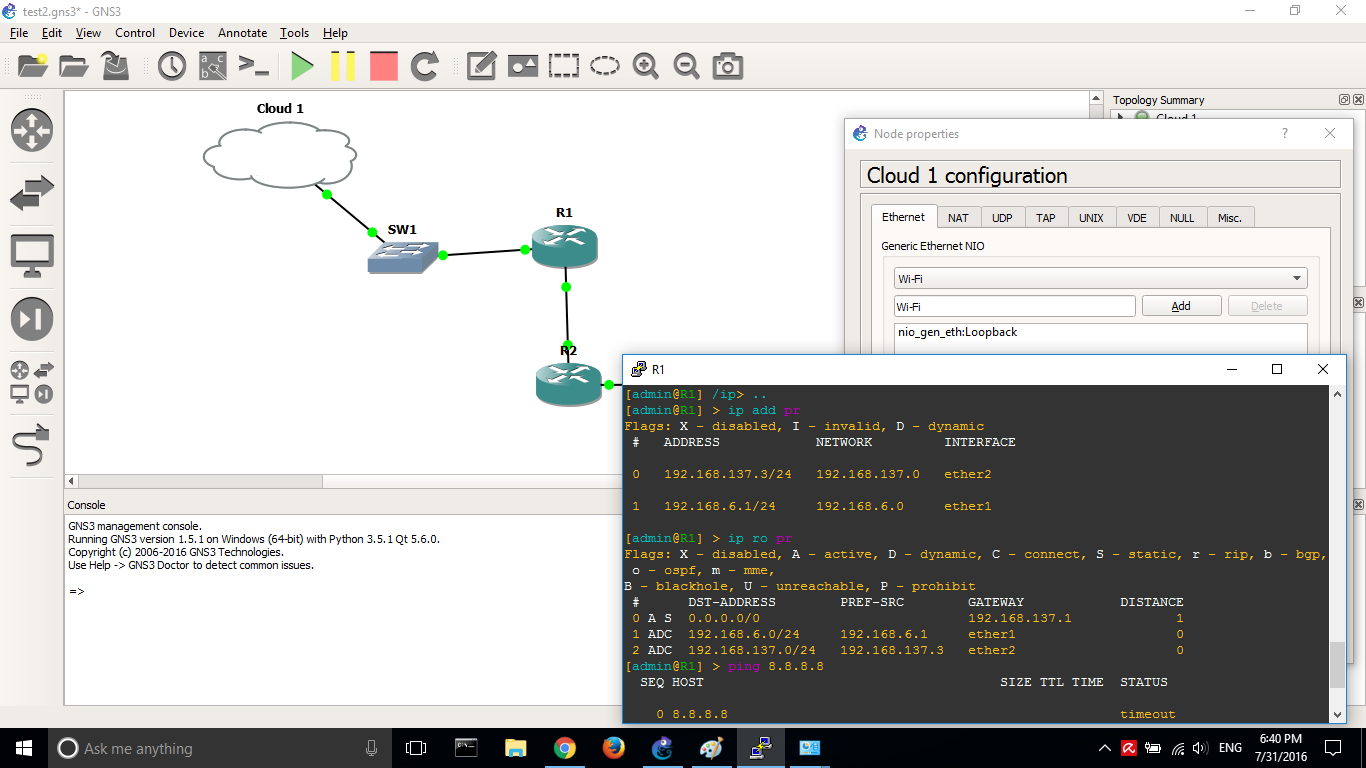Click the Add button in Cloud configuration
Screen dimensions: 1366x768
pyautogui.click(x=1181, y=306)
